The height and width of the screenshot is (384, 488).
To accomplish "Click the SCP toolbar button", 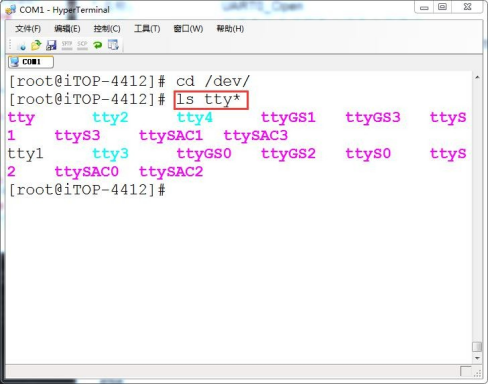I will coord(82,45).
